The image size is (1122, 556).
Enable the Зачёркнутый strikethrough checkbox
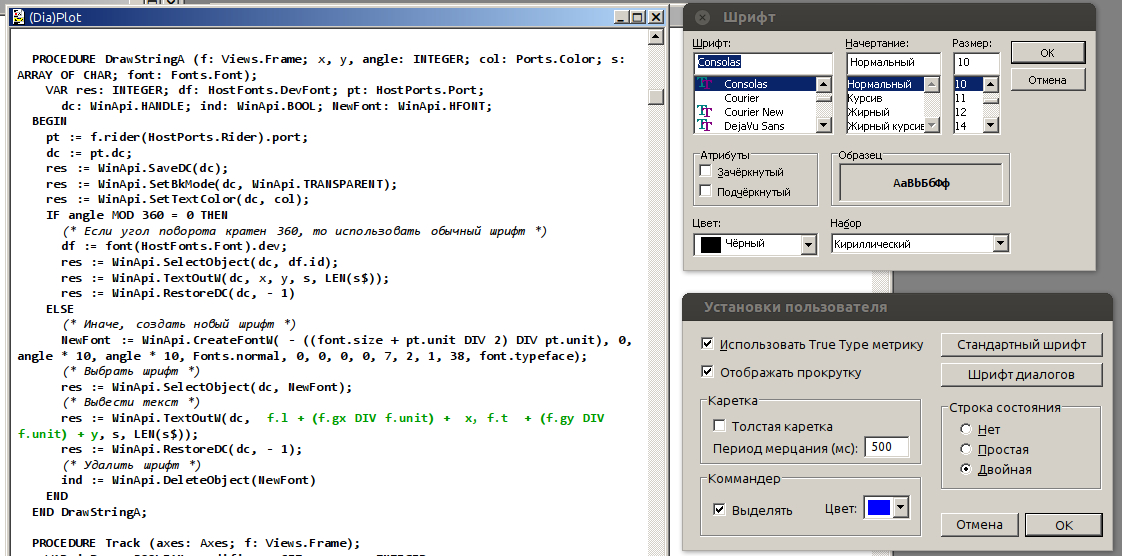[x=706, y=172]
